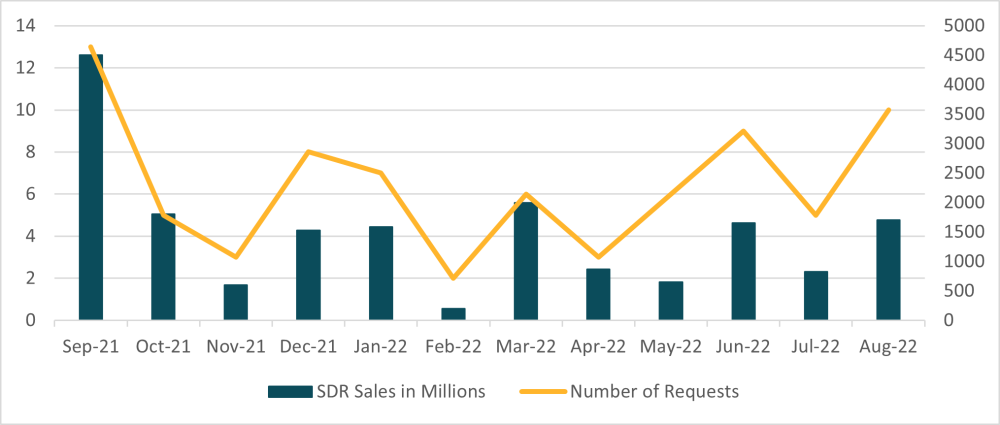
Task: Select the Aug-22 sales bar
Action: (888, 270)
